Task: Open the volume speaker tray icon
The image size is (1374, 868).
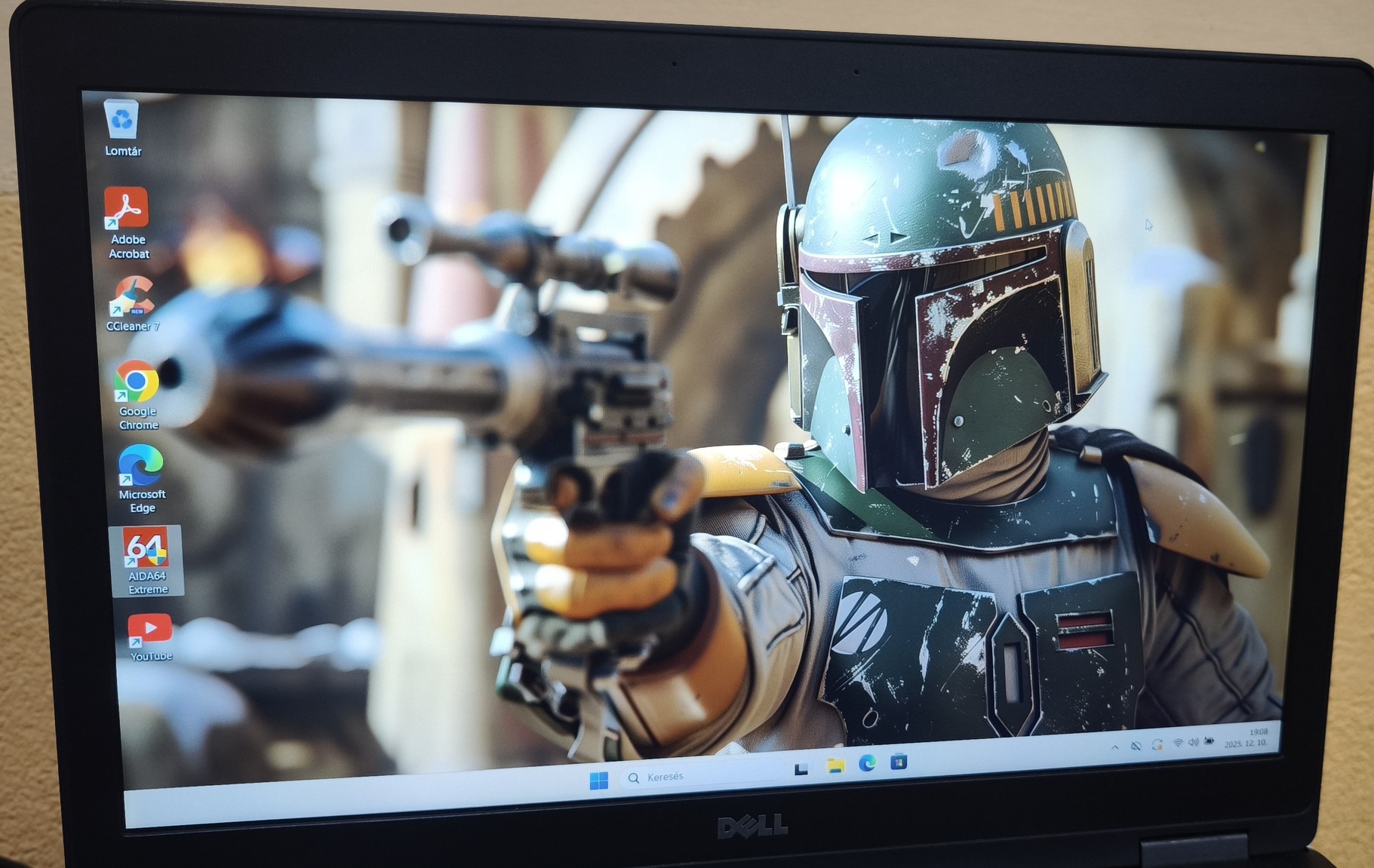Action: point(1193,742)
